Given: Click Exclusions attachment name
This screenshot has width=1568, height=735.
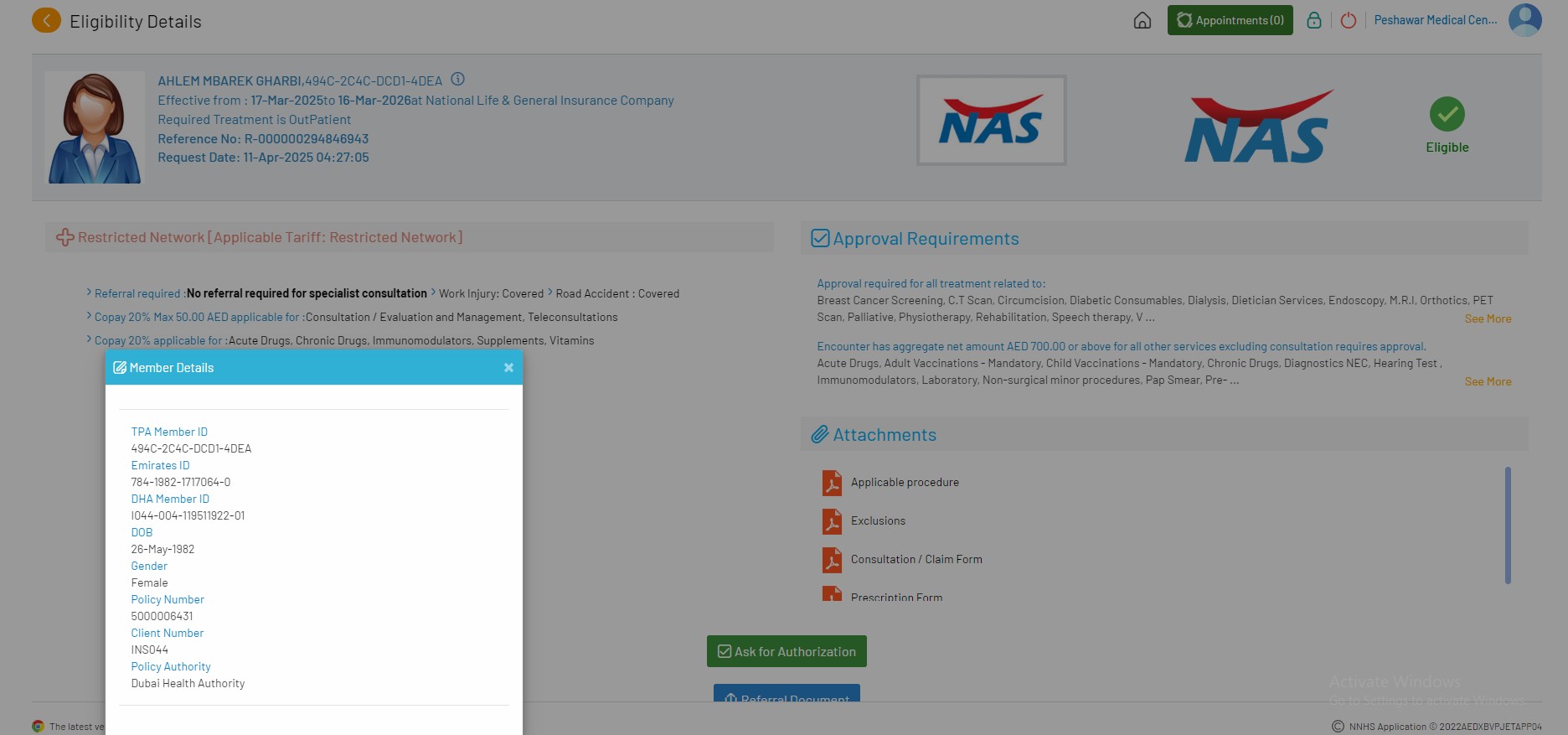Looking at the screenshot, I should pyautogui.click(x=878, y=520).
